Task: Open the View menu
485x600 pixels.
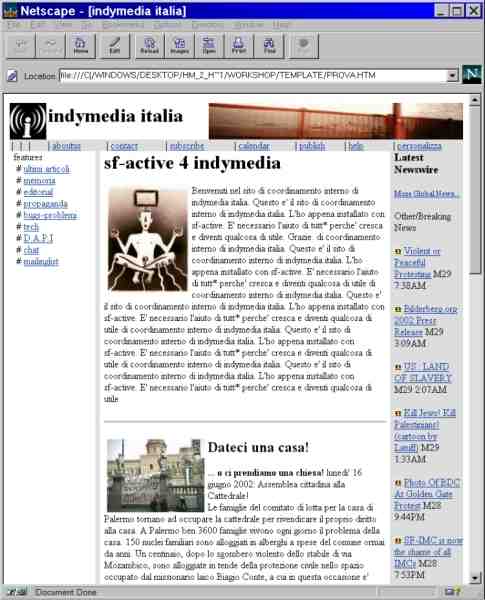Action: [63, 25]
